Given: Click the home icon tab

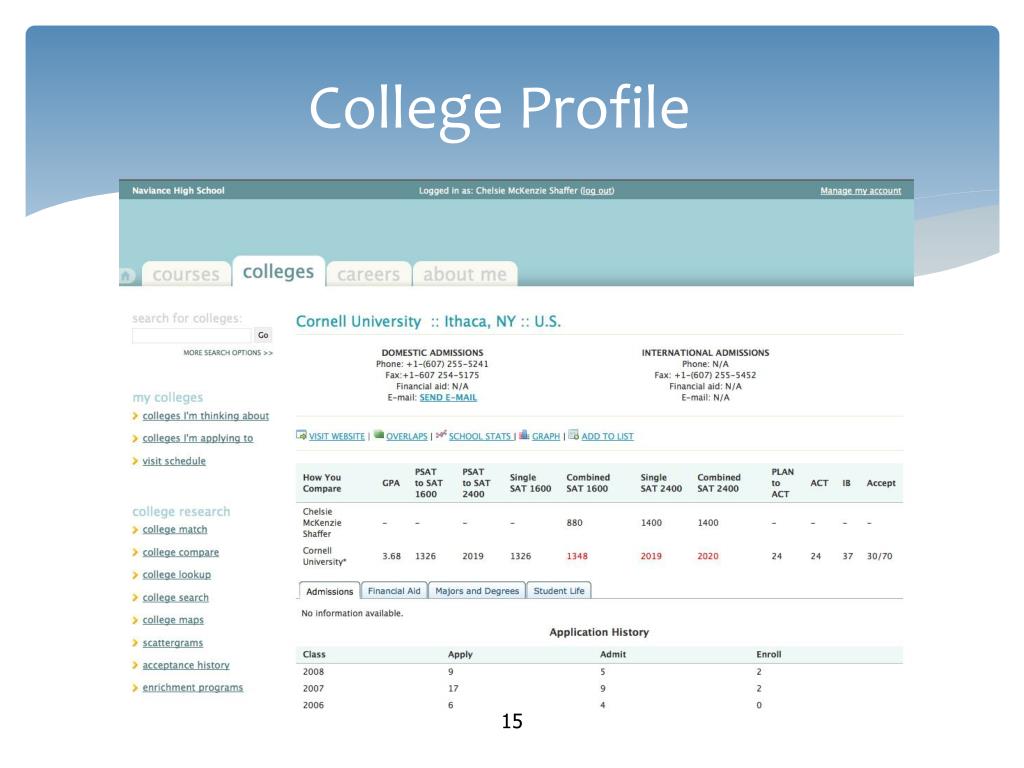Looking at the screenshot, I should 127,276.
